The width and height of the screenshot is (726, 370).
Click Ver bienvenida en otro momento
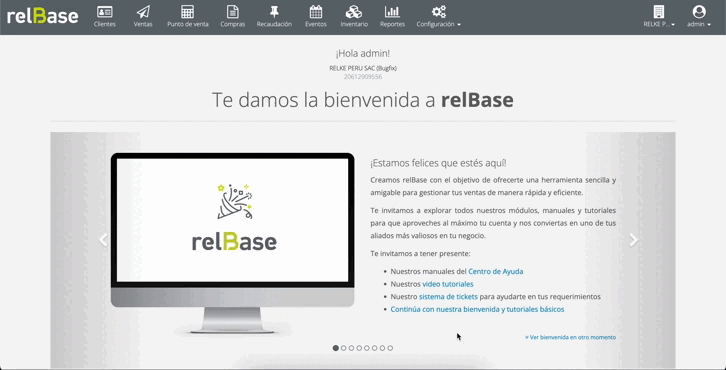click(570, 337)
